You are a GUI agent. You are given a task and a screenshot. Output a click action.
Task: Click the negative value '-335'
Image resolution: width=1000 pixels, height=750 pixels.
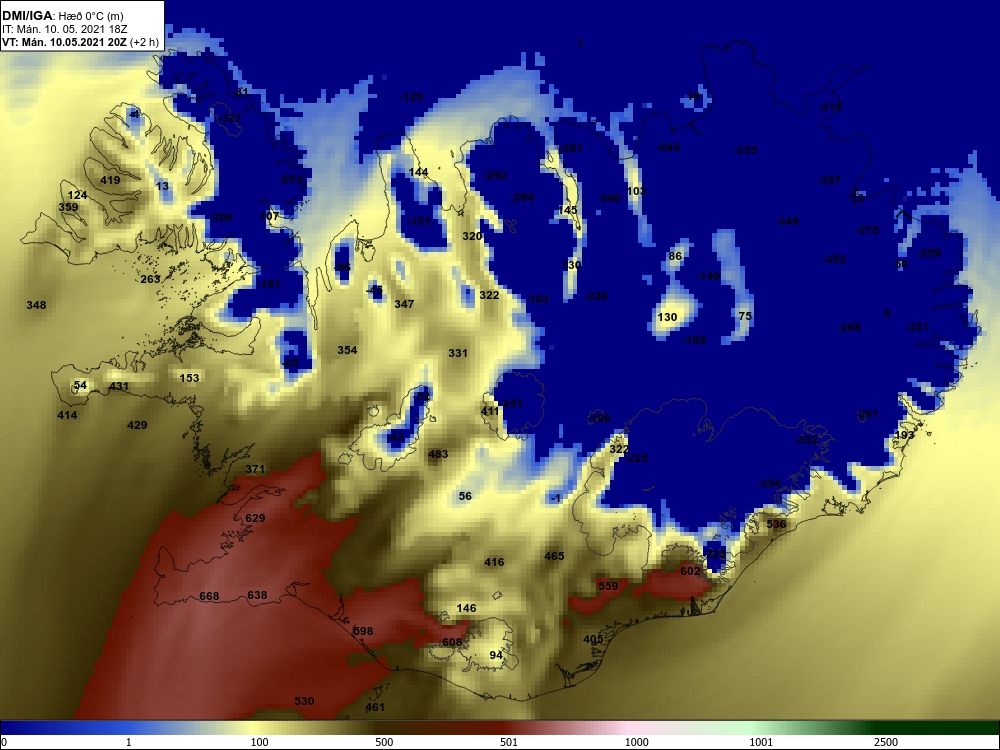pos(746,150)
